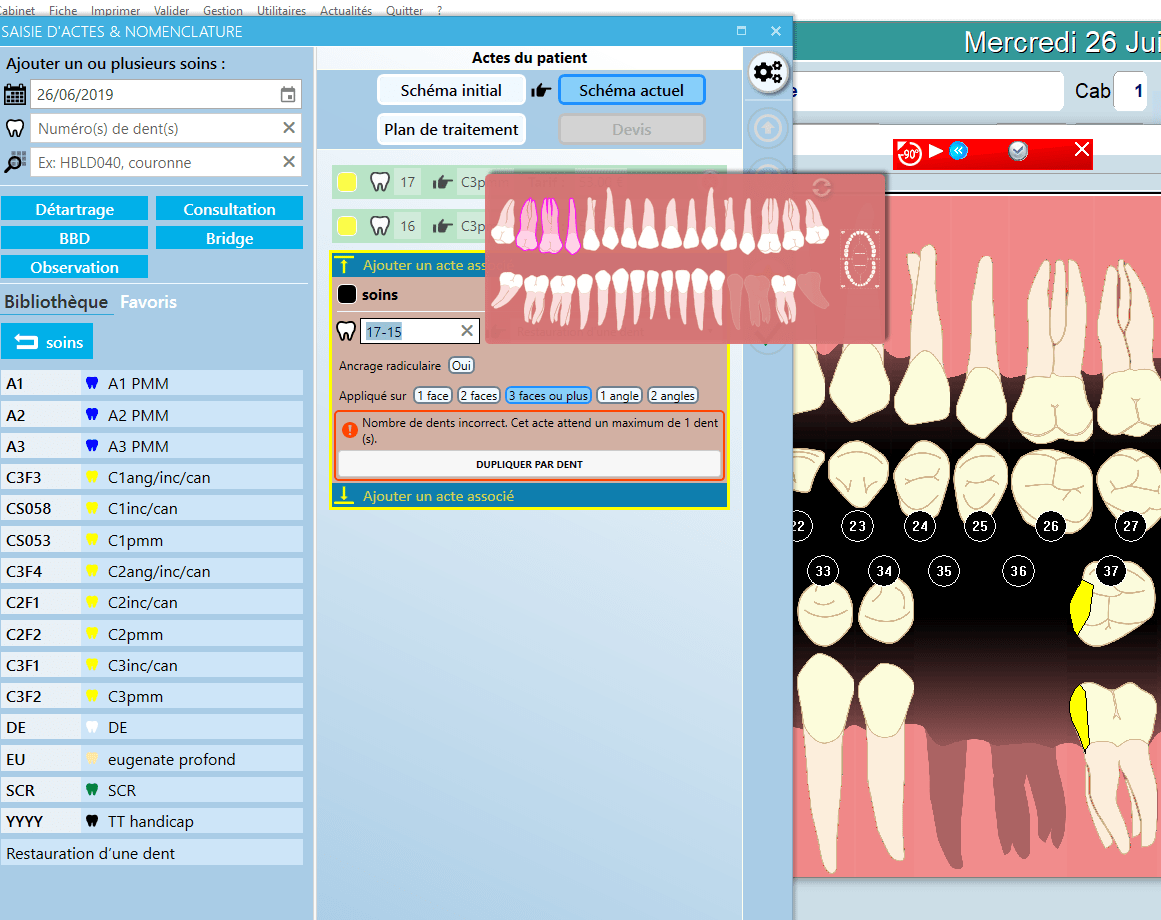
Task: Go back from the soins library category
Action: (x=47, y=342)
